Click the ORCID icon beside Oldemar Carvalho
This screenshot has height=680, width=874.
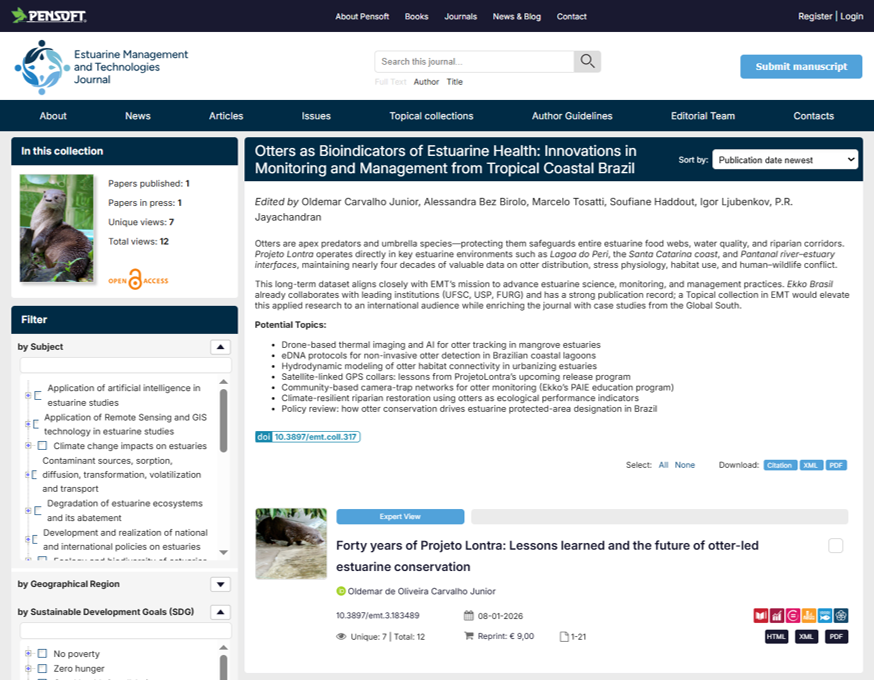(x=341, y=591)
